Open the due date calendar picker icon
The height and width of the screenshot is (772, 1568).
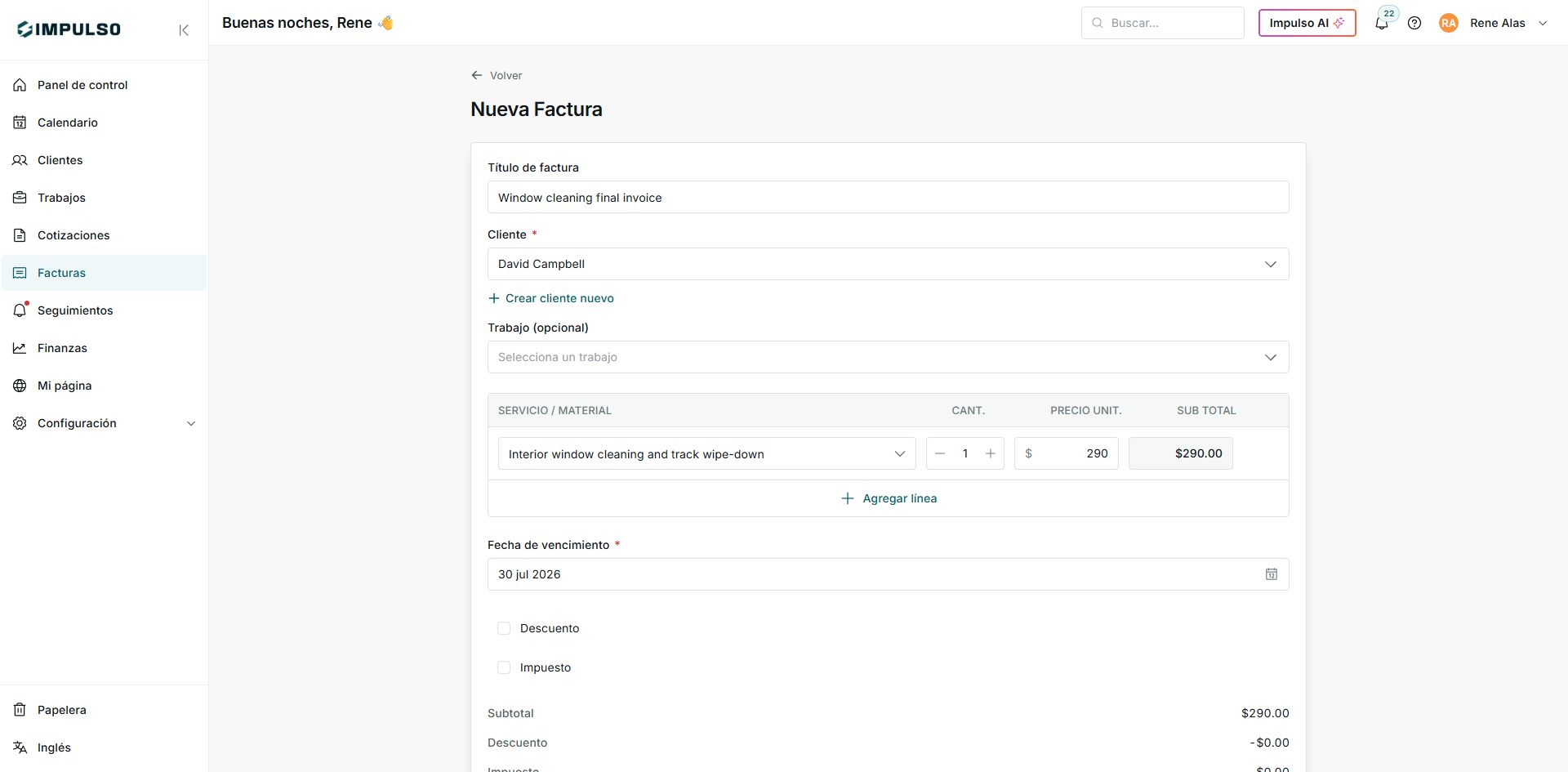click(1272, 574)
